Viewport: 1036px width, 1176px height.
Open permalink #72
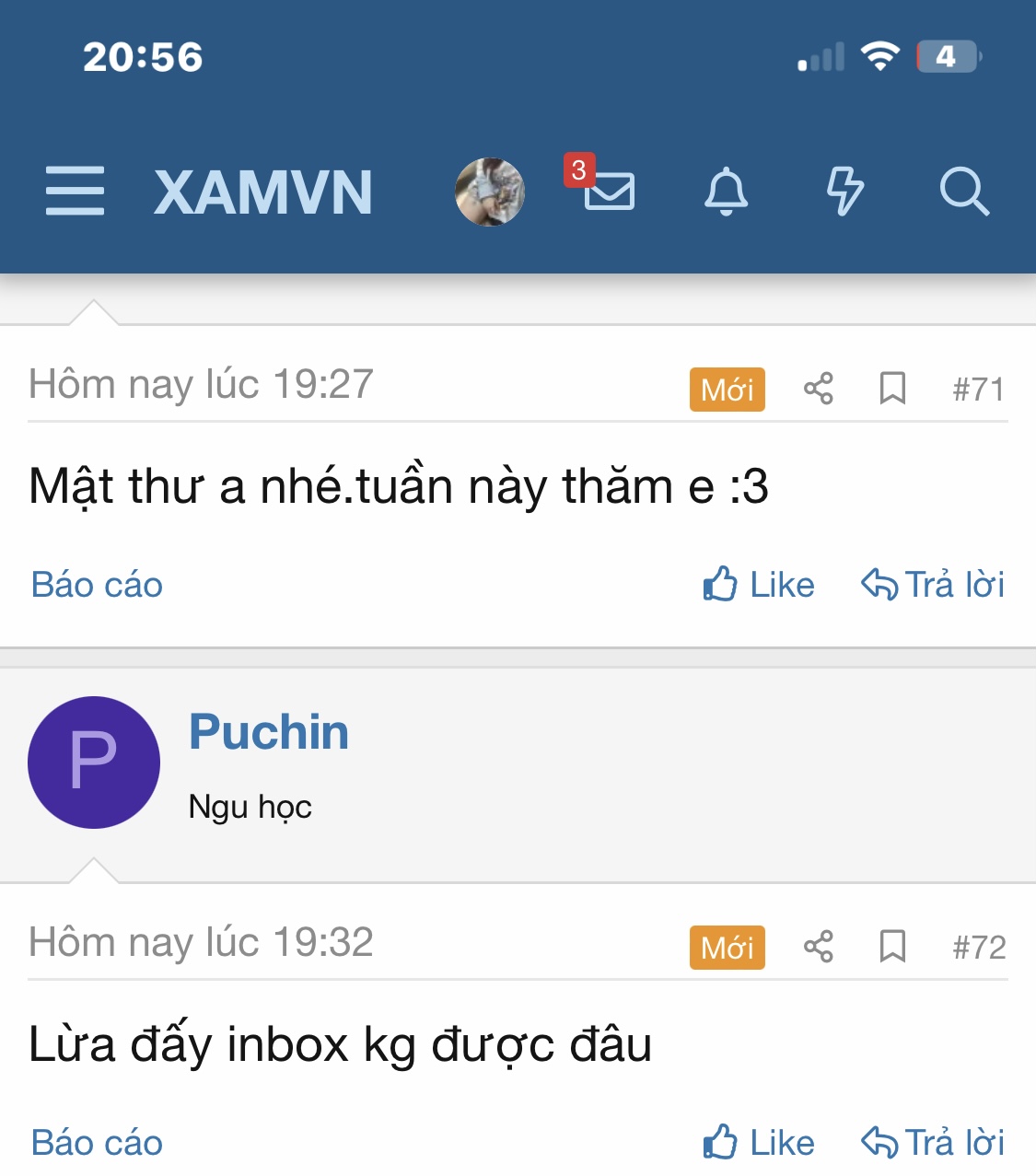979,948
